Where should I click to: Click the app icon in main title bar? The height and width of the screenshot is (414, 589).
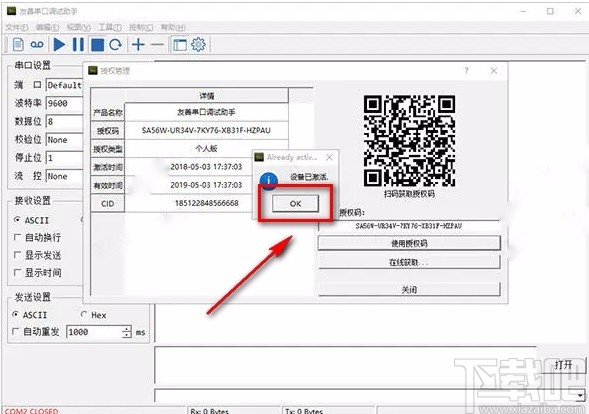pyautogui.click(x=11, y=11)
